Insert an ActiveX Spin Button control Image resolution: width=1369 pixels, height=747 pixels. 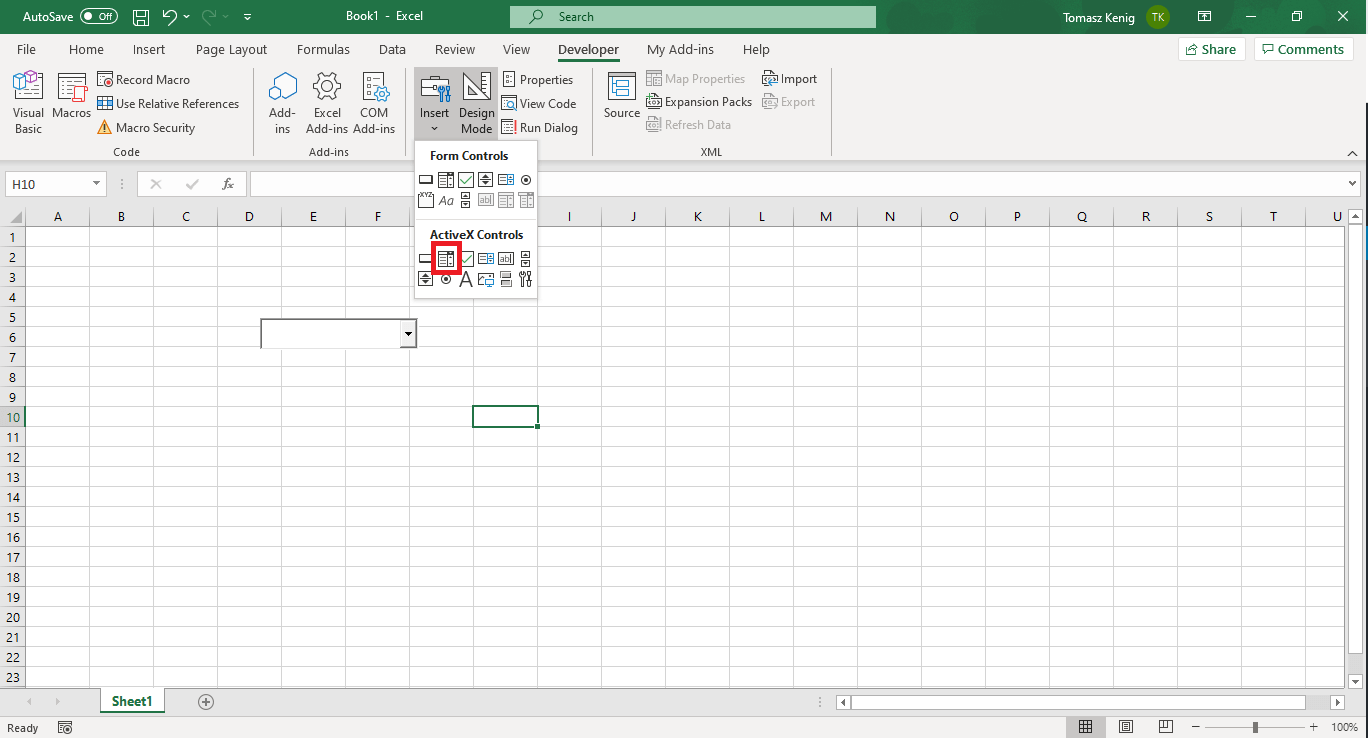click(425, 279)
